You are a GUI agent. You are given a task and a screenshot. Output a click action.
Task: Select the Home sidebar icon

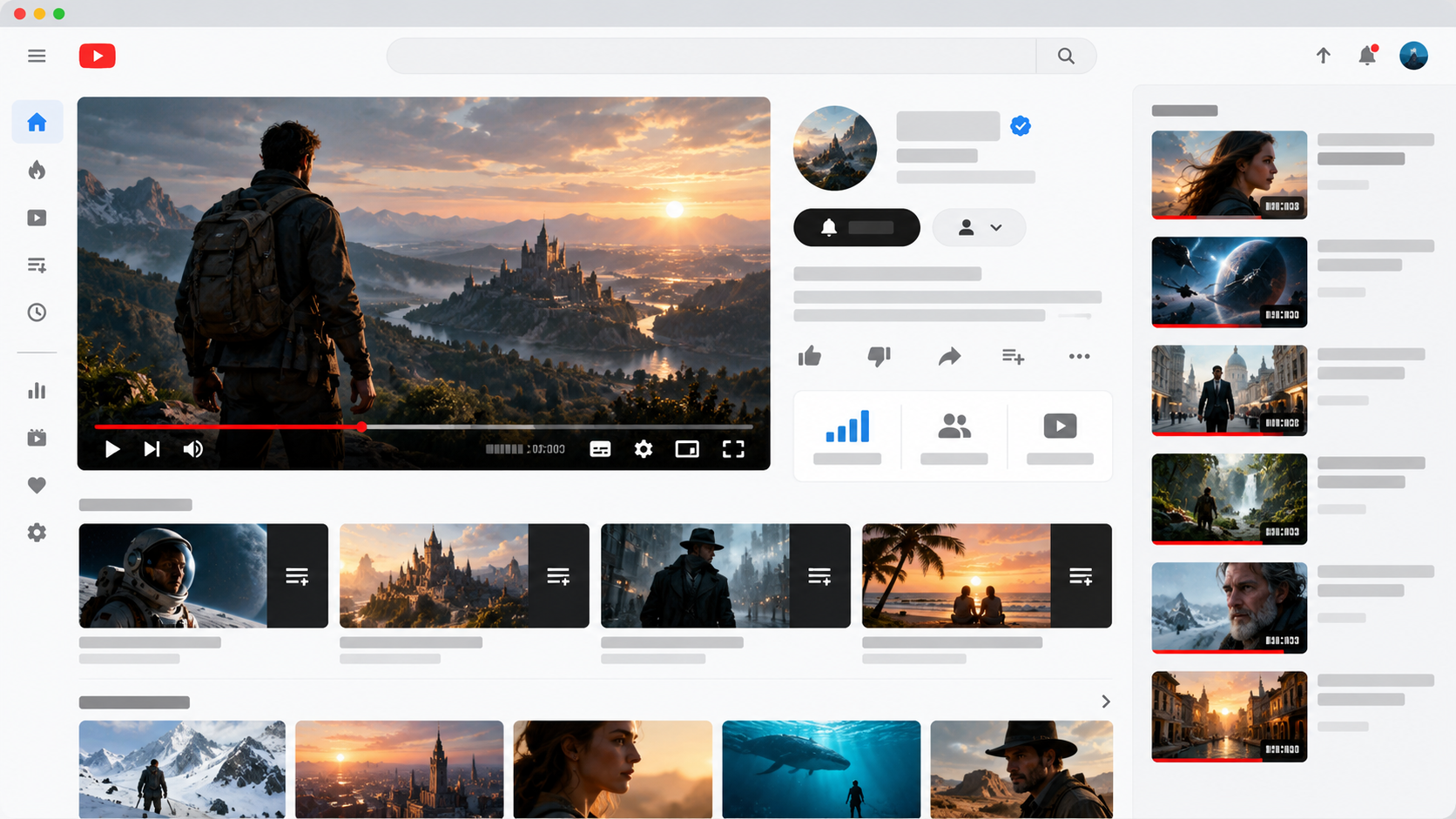click(37, 122)
